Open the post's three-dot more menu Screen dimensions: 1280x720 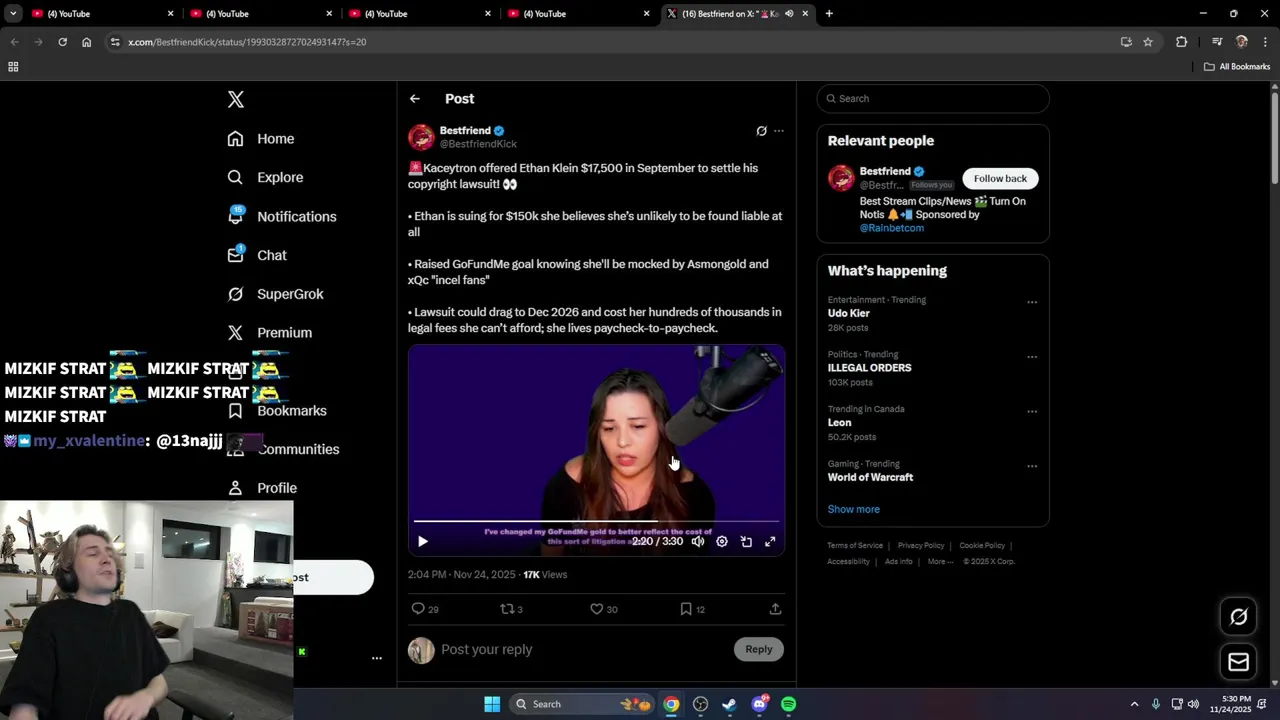(x=779, y=131)
